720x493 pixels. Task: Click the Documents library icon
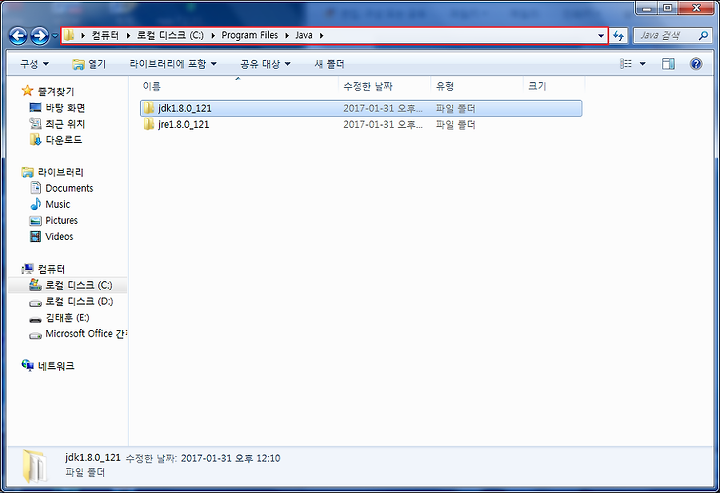click(x=35, y=188)
